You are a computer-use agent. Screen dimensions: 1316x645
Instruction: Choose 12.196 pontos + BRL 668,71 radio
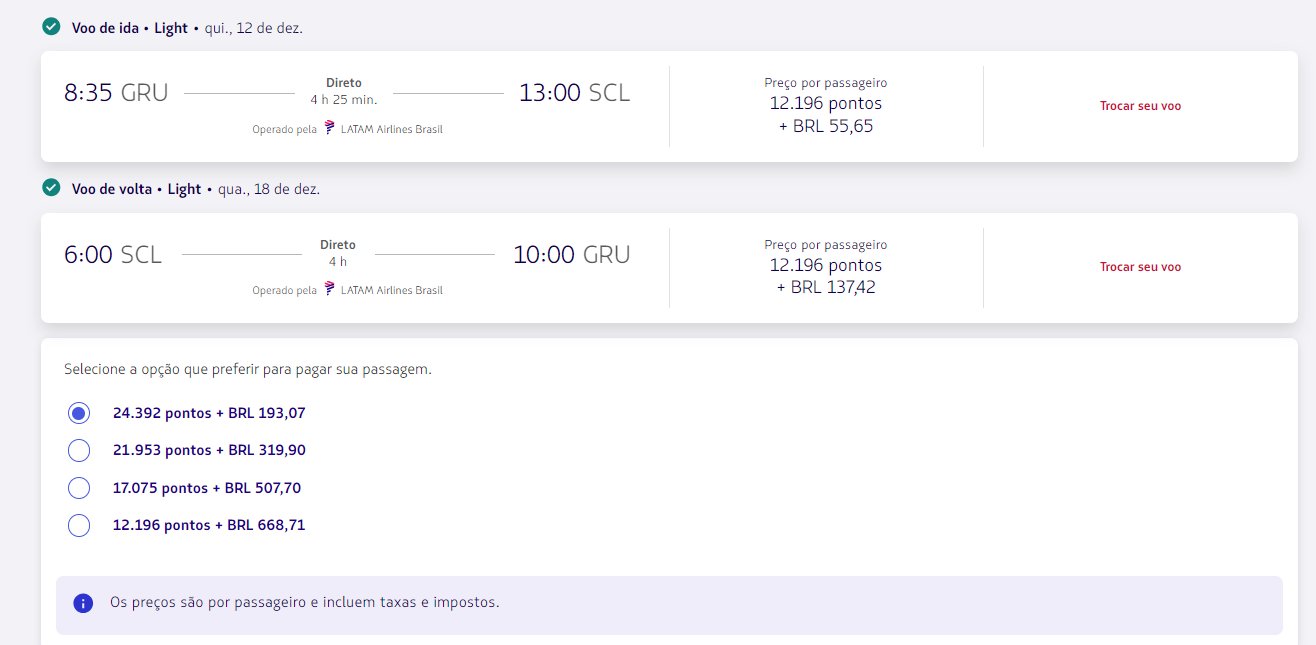click(x=79, y=525)
